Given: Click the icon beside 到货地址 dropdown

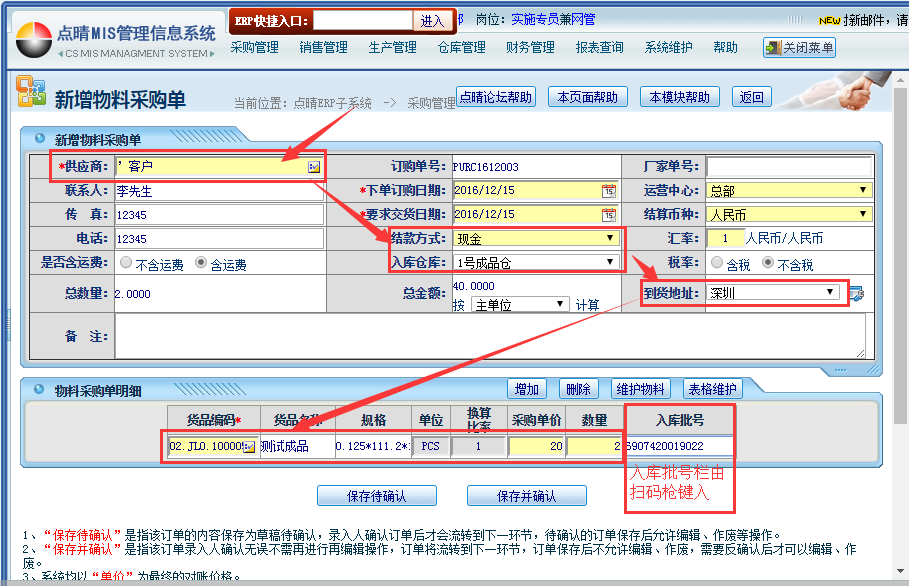Looking at the screenshot, I should tap(856, 293).
